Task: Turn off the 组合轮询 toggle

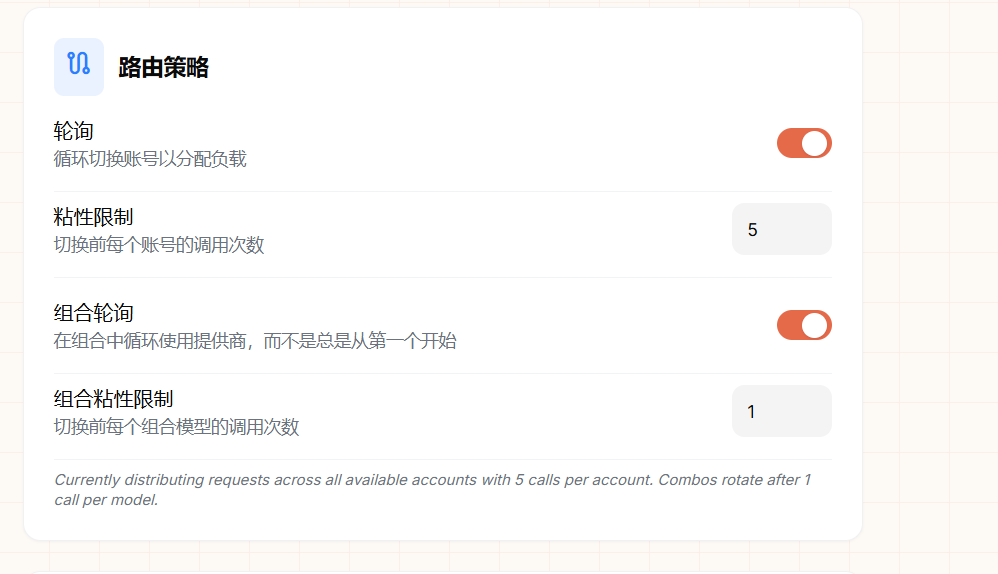Action: 804,325
